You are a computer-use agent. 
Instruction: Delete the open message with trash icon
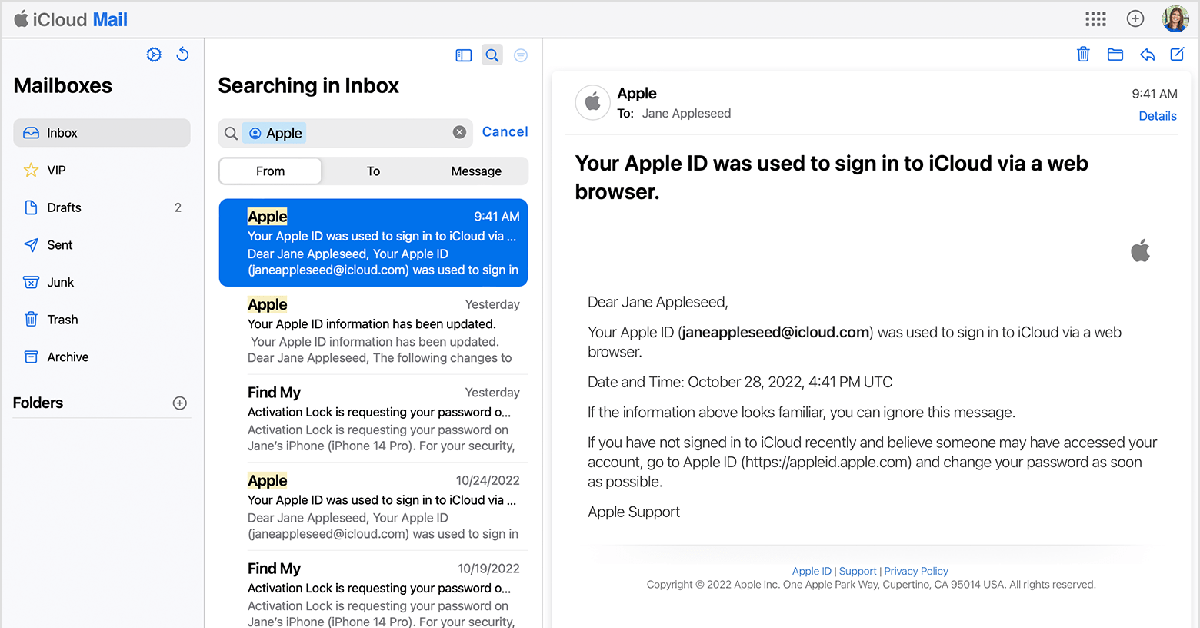point(1083,54)
